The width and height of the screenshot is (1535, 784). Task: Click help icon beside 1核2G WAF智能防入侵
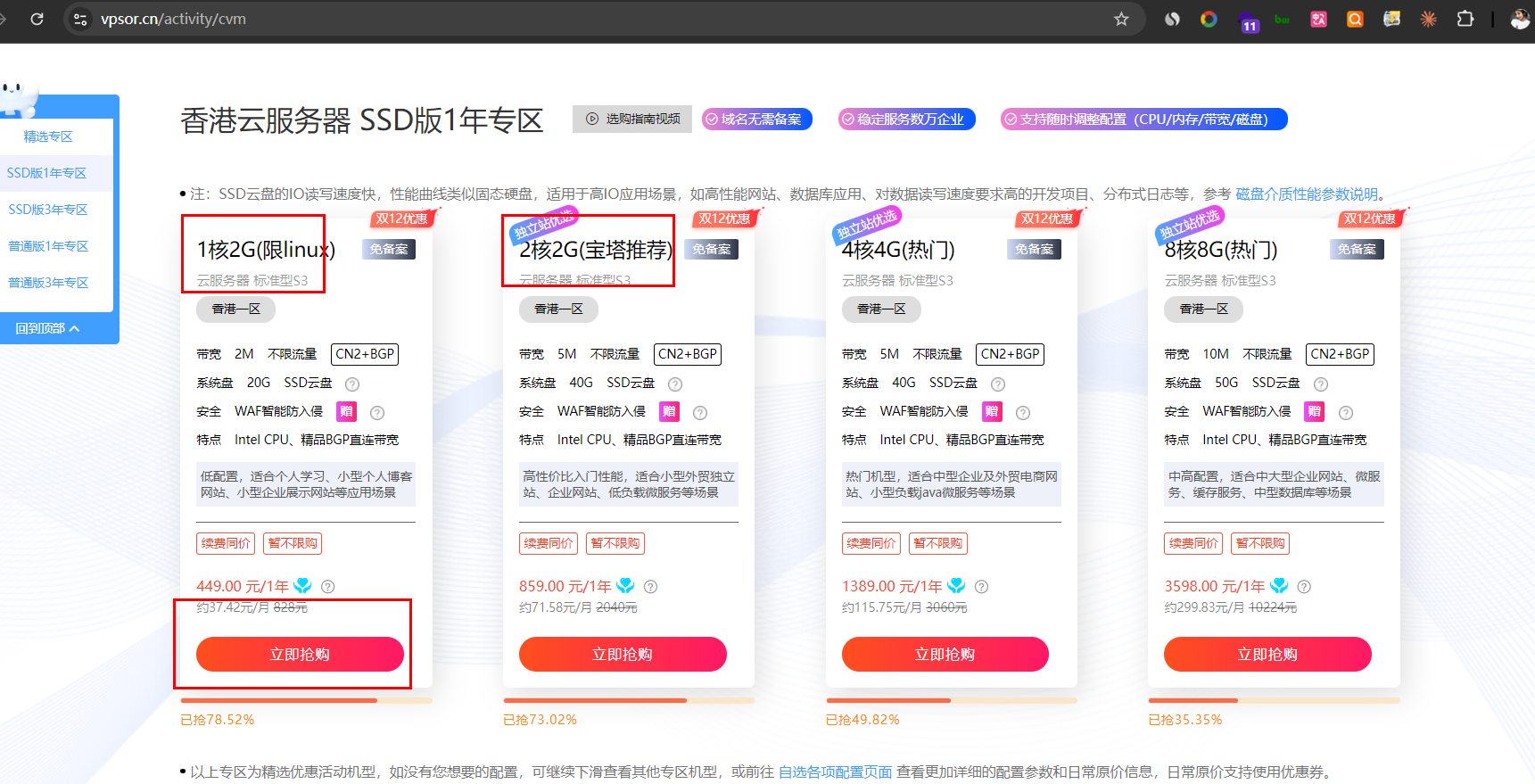(377, 413)
